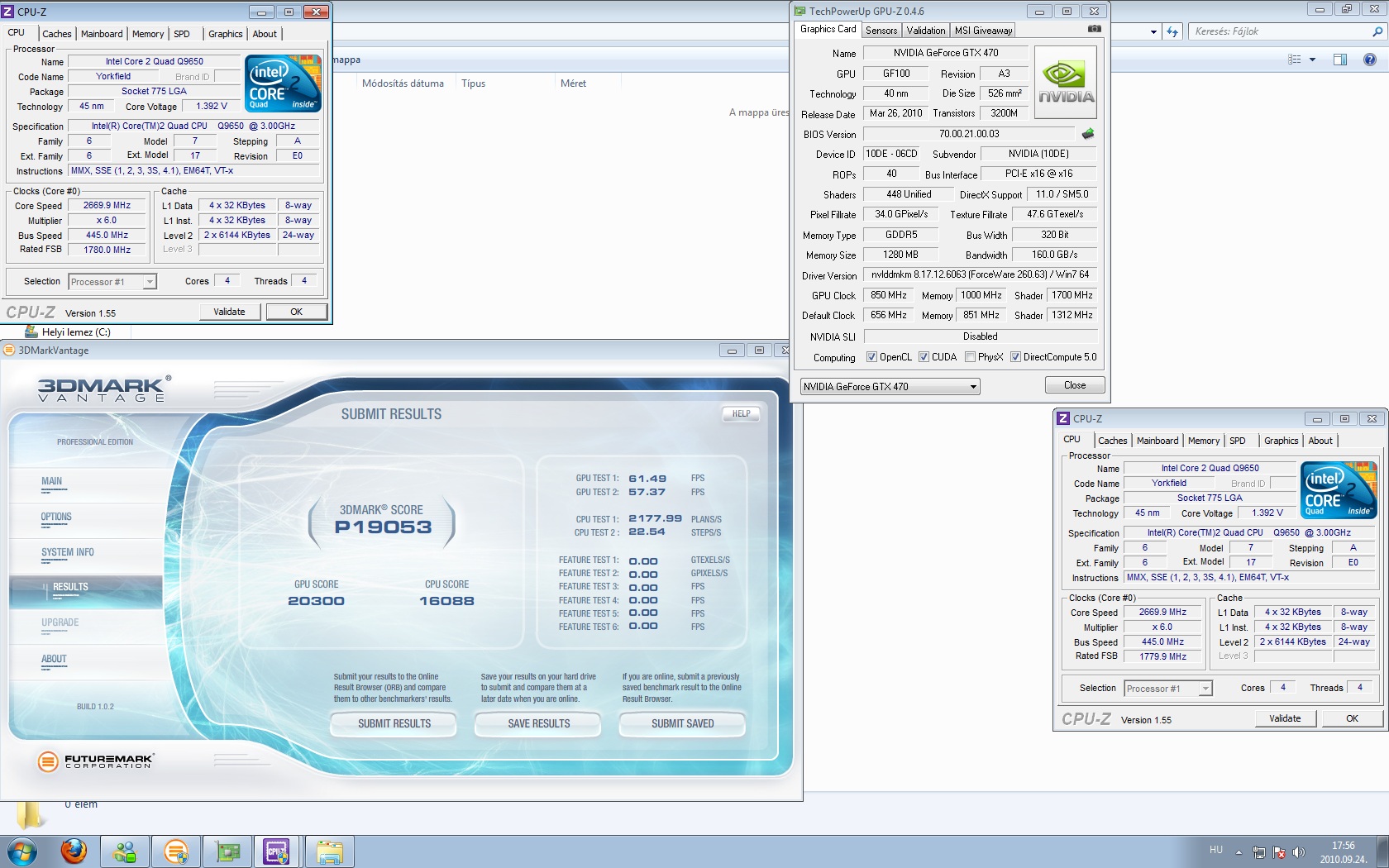1389x868 pixels.
Task: Toggle the CUDA checkbox in GPU-Z
Action: [x=924, y=357]
